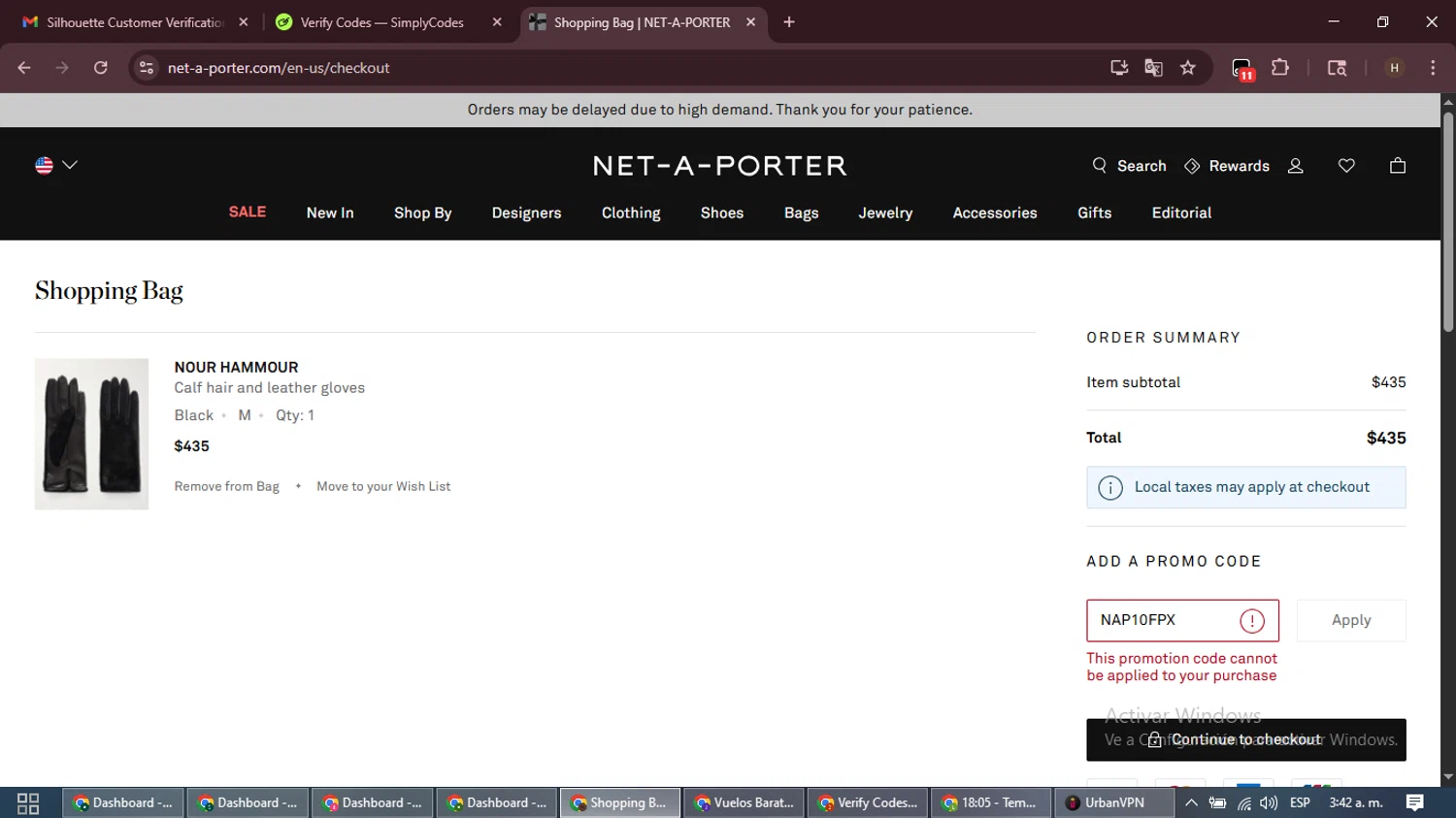Viewport: 1456px width, 818px height.
Task: Open the Windows notification center icon
Action: 1415,802
